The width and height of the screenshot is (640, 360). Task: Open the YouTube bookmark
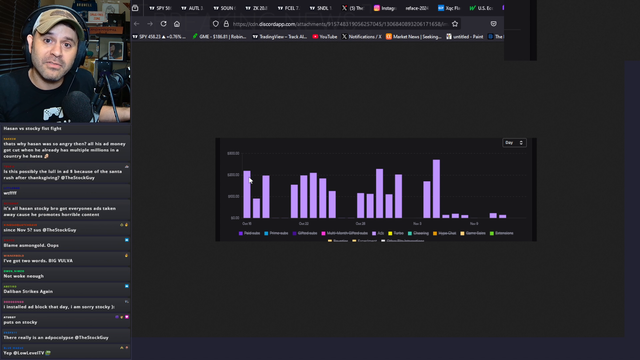(325, 37)
